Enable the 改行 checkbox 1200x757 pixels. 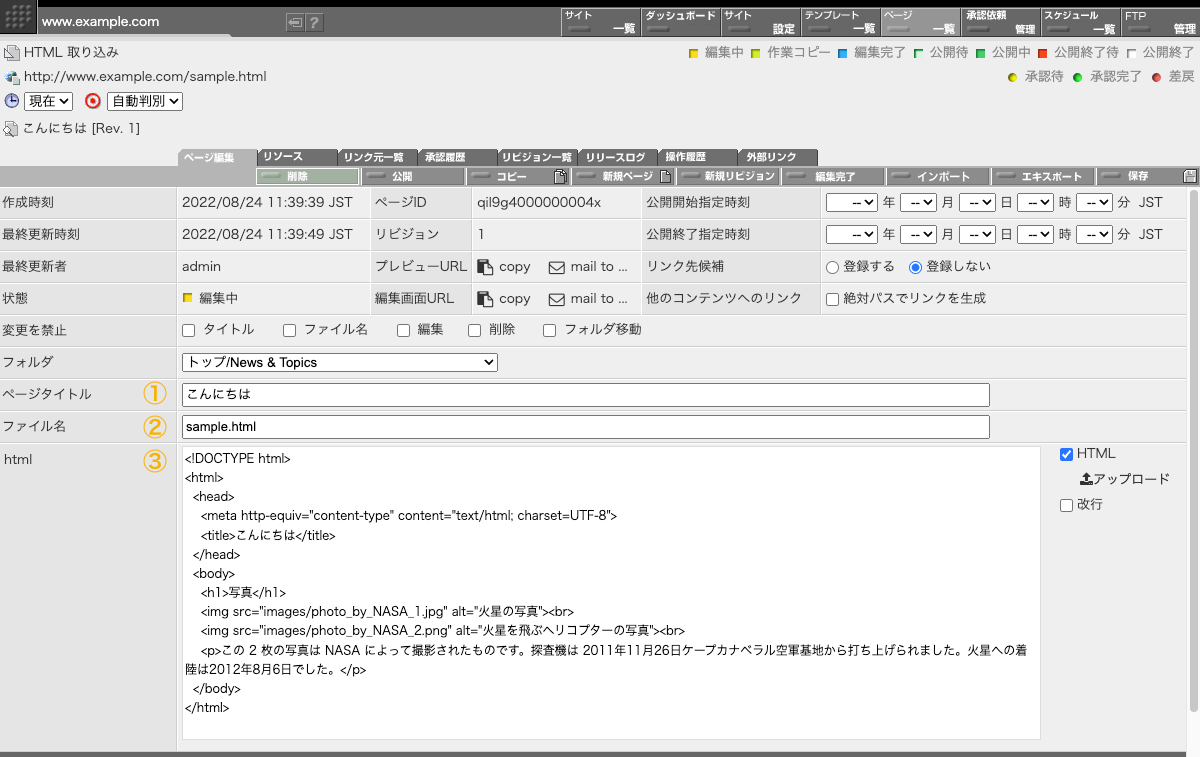click(1066, 505)
